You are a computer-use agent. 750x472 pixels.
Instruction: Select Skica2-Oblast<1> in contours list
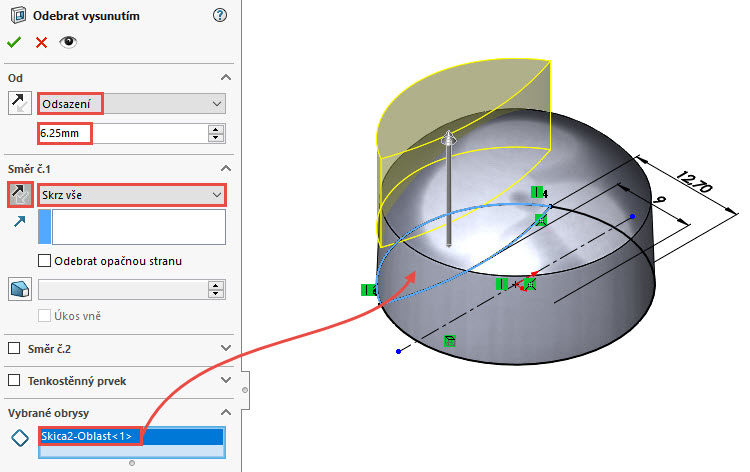[x=131, y=436]
